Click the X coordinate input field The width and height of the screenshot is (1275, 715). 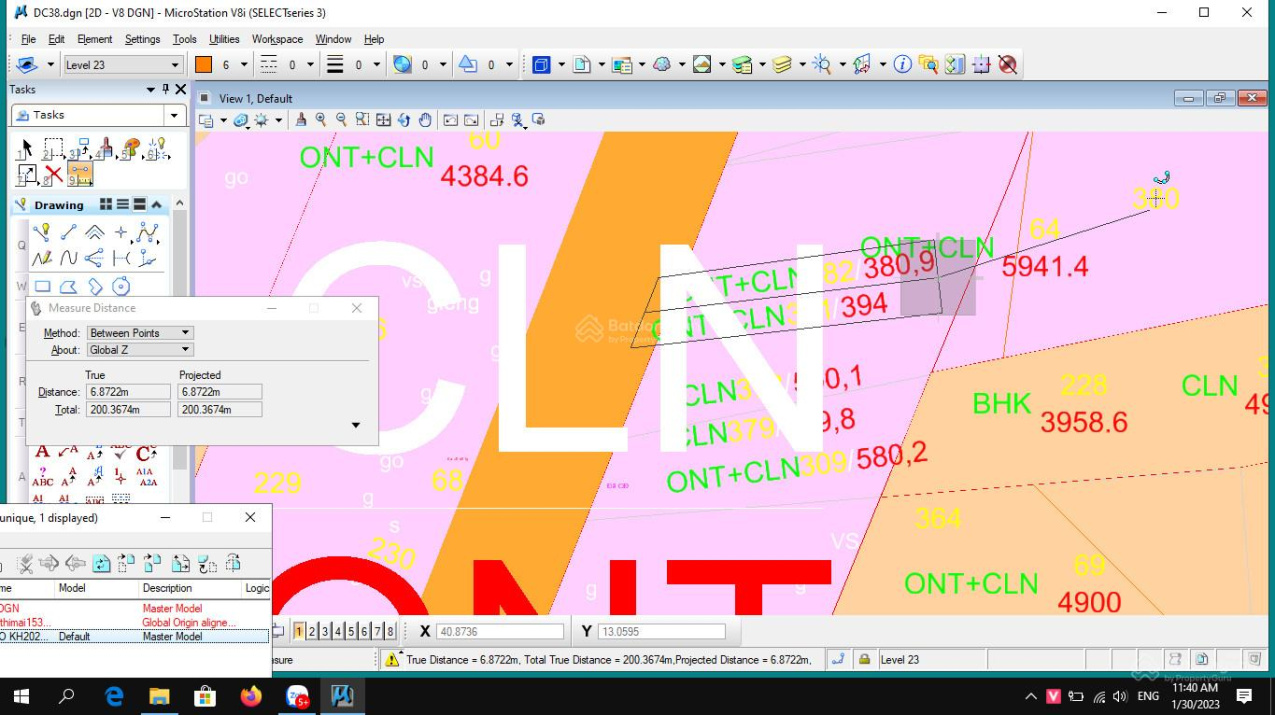point(499,632)
